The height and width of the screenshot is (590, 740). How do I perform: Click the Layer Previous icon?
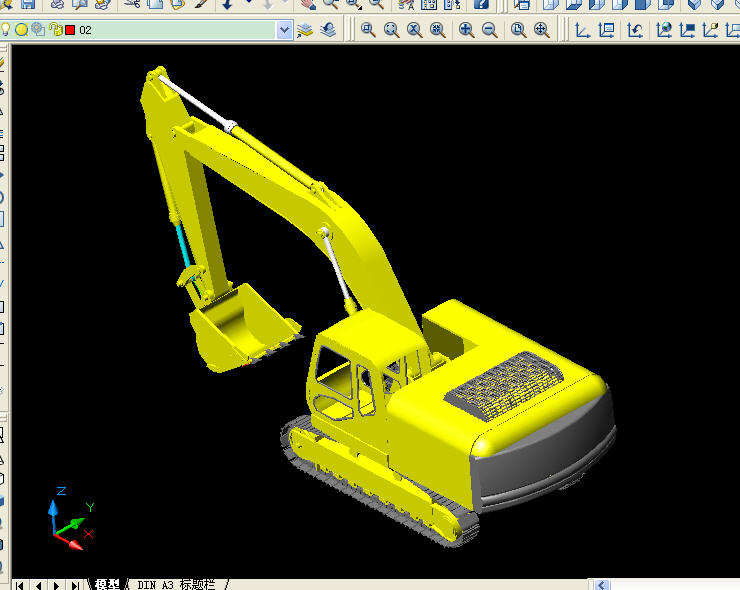[328, 30]
